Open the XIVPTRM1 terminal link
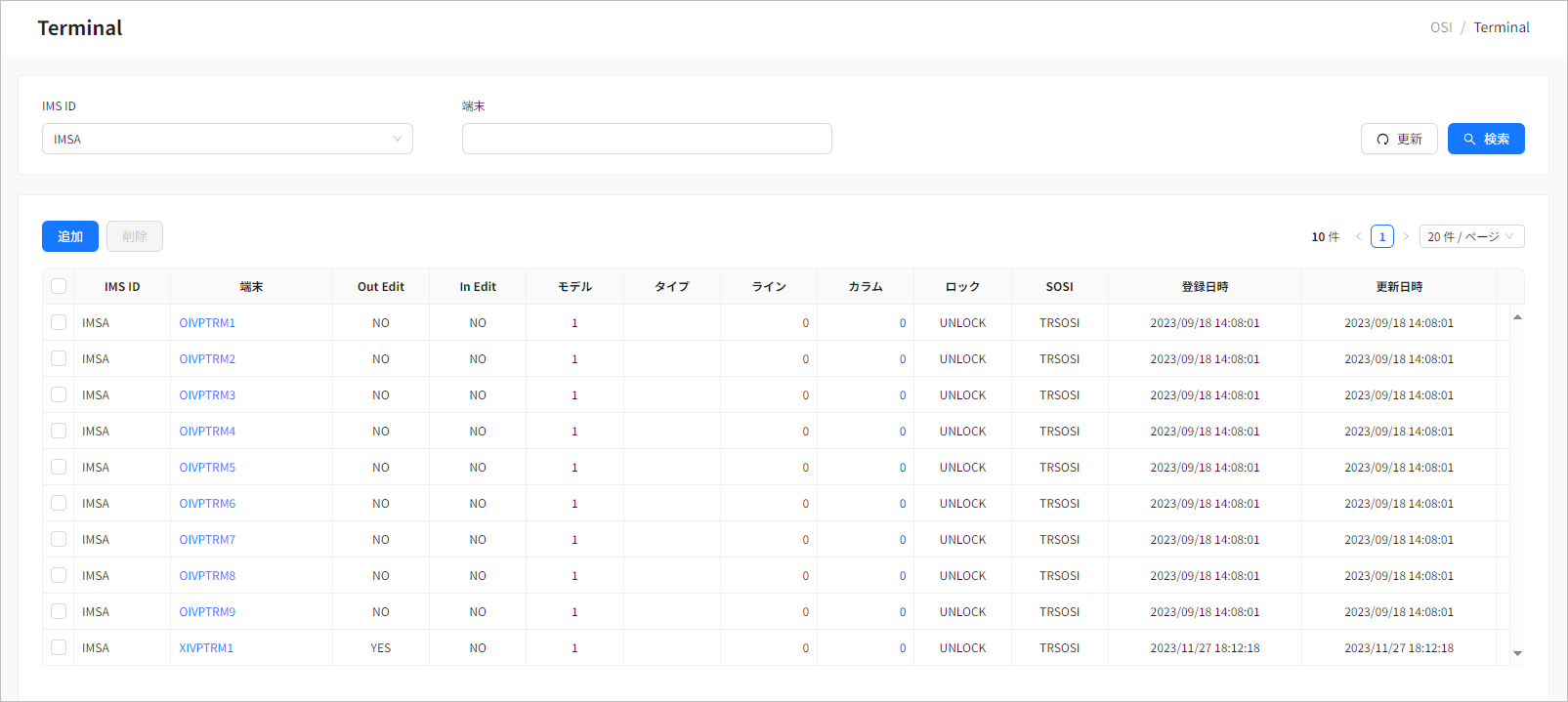Screen dimensions: 1568x702 206,648
